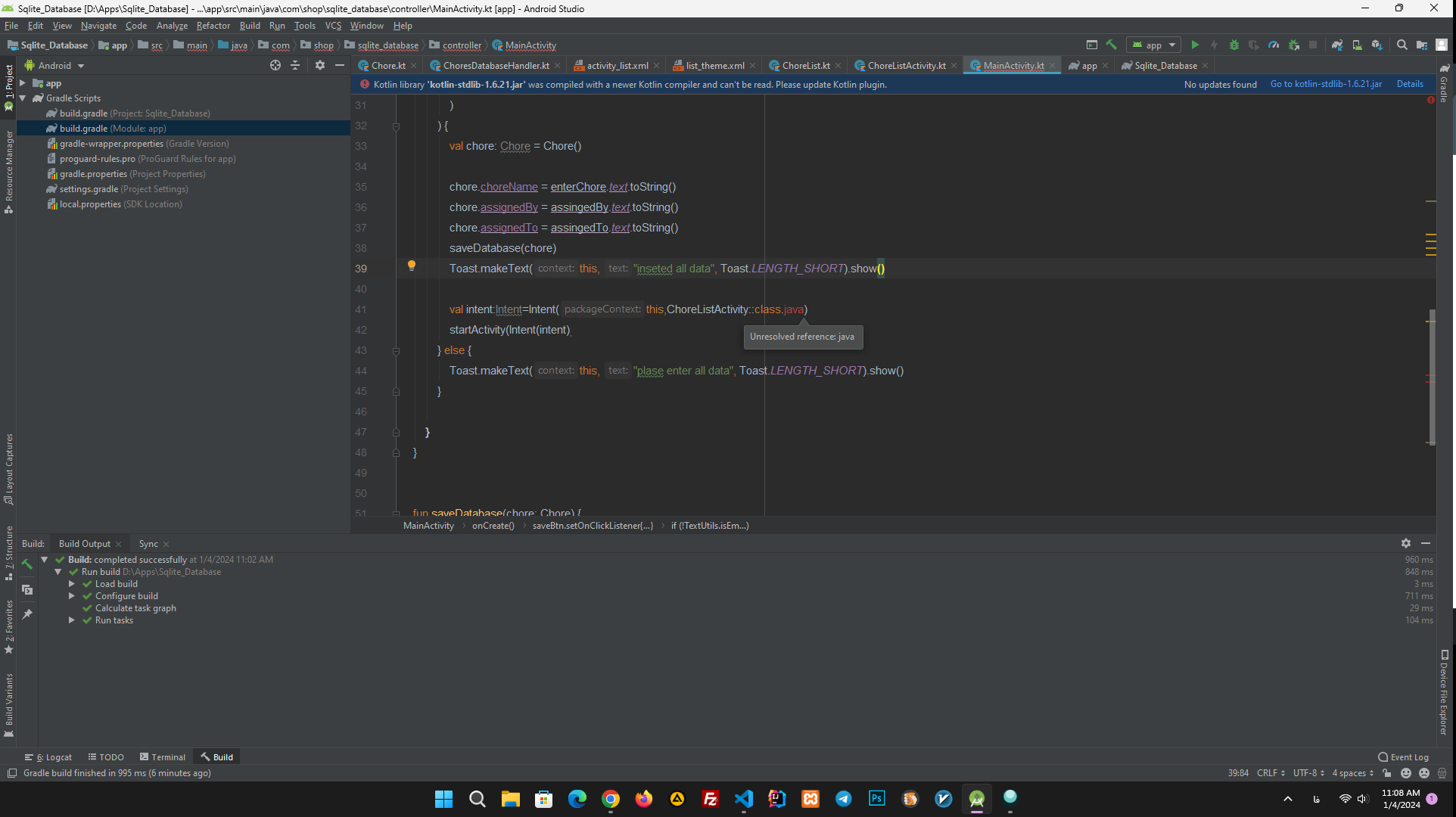This screenshot has width=1456, height=817.
Task: Open the SDK Manager
Action: click(x=1377, y=45)
